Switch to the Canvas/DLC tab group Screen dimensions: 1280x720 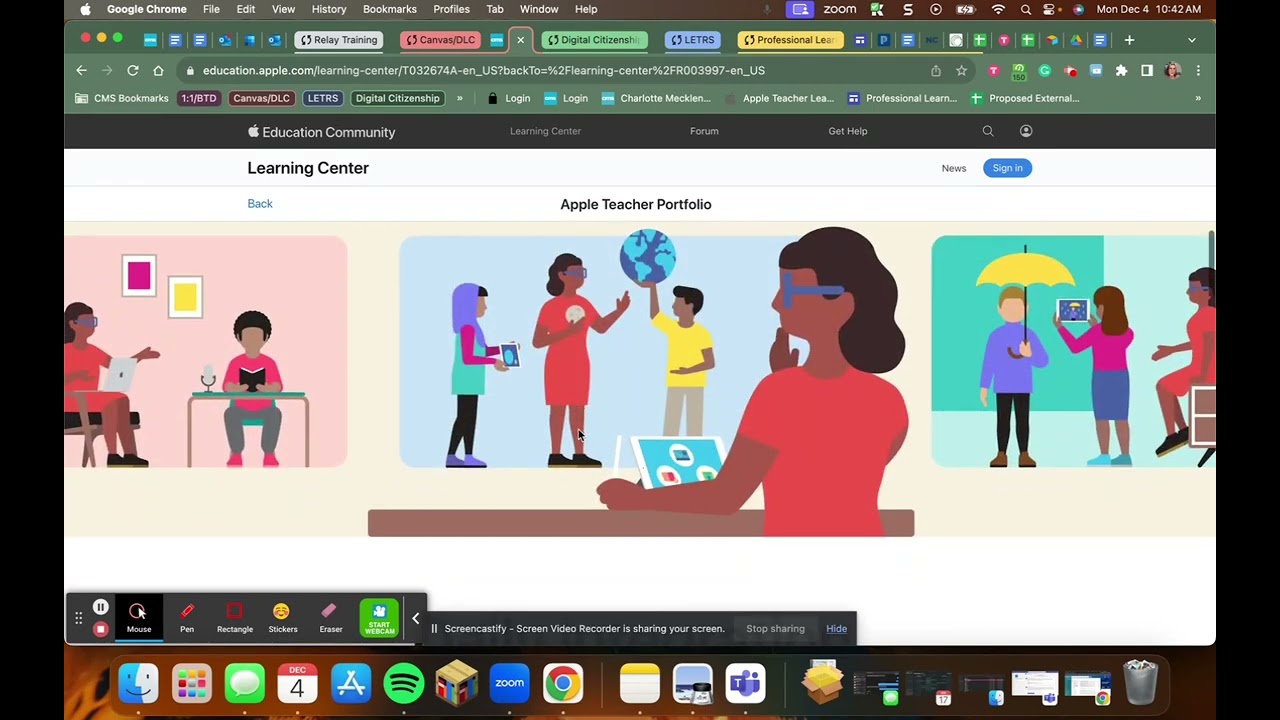pyautogui.click(x=440, y=40)
